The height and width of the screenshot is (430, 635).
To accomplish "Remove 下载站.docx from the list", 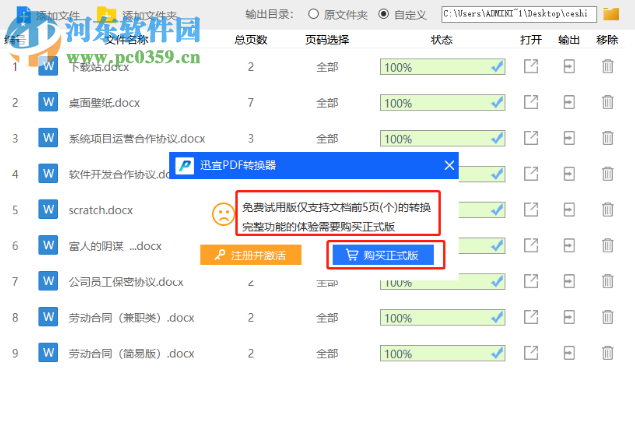I will 607,66.
